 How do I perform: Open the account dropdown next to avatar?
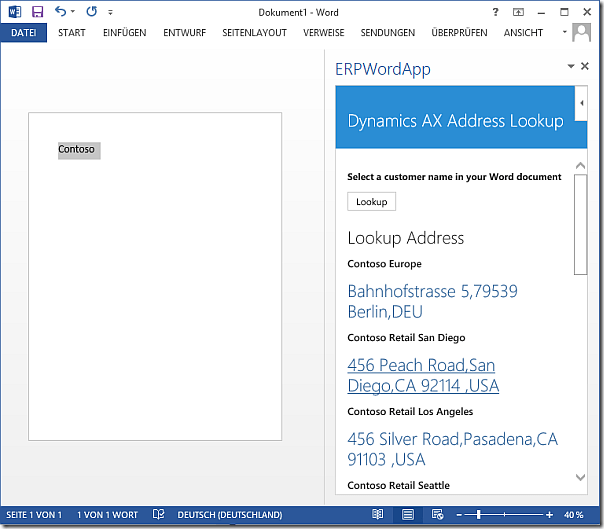click(565, 32)
